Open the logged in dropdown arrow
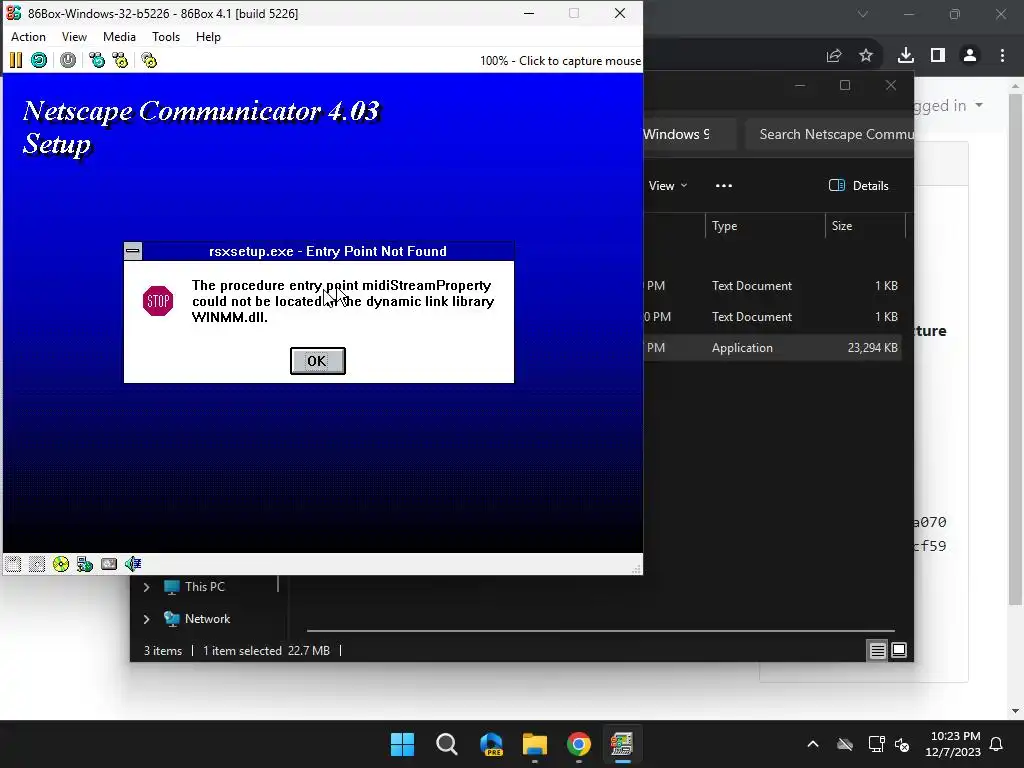The height and width of the screenshot is (768, 1024). coord(979,105)
